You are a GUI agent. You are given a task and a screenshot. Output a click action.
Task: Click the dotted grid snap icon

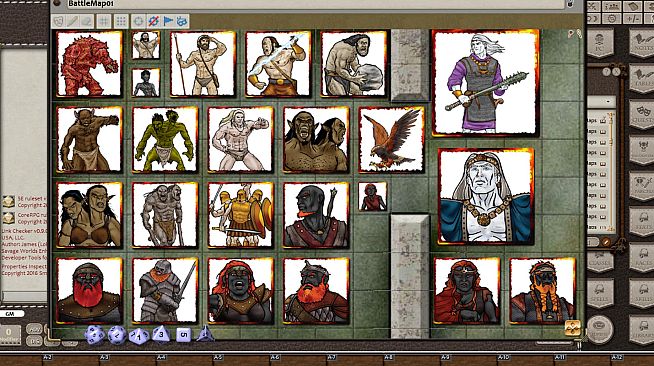(121, 21)
